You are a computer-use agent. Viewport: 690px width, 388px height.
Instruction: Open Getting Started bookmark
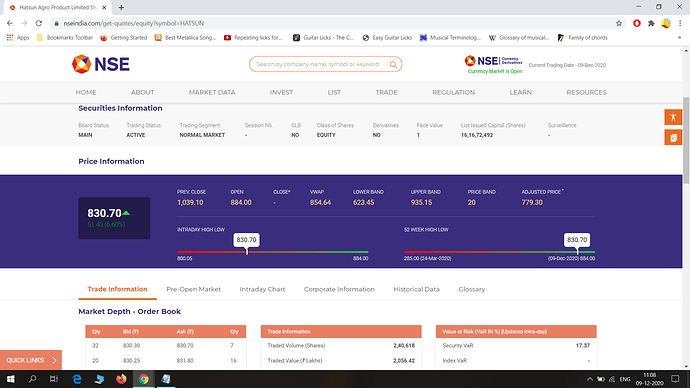pyautogui.click(x=124, y=38)
